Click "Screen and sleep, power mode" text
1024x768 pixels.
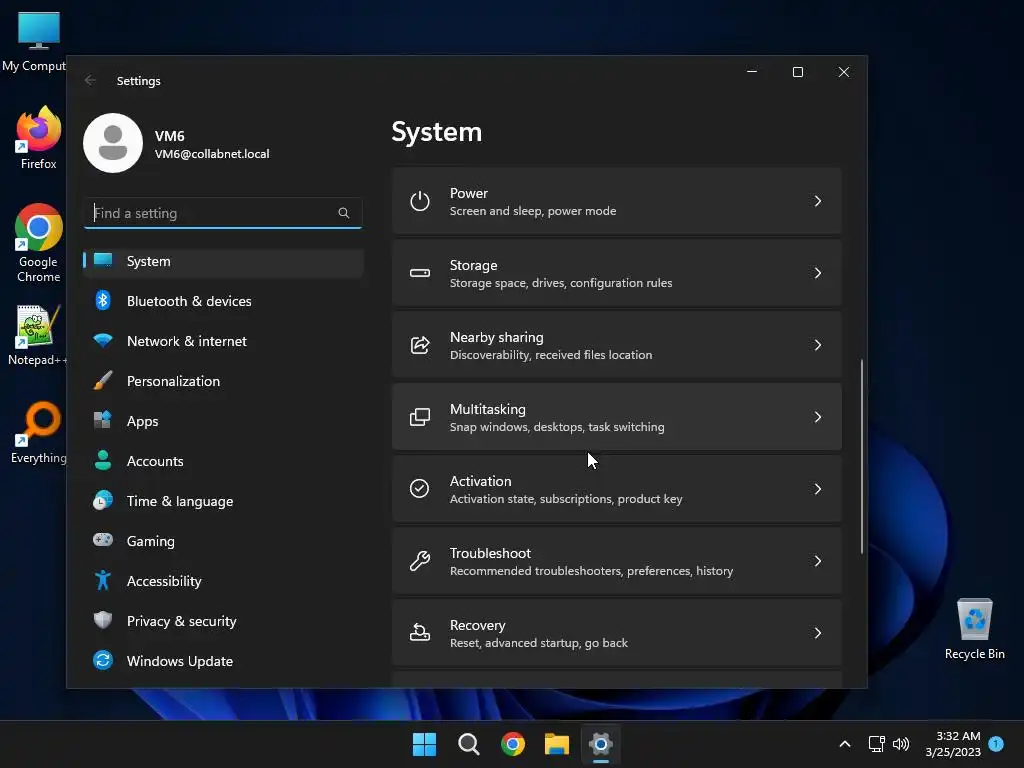tap(533, 211)
